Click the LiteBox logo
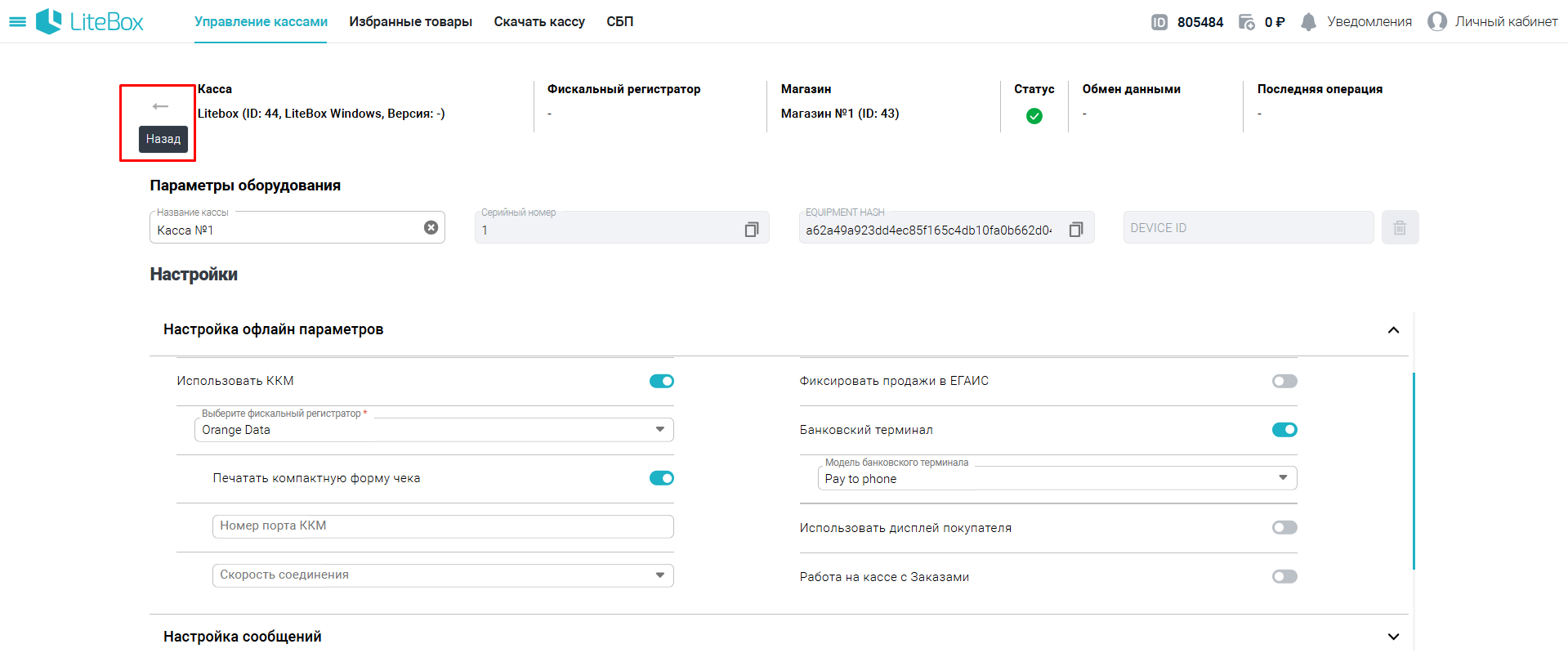 tap(90, 21)
